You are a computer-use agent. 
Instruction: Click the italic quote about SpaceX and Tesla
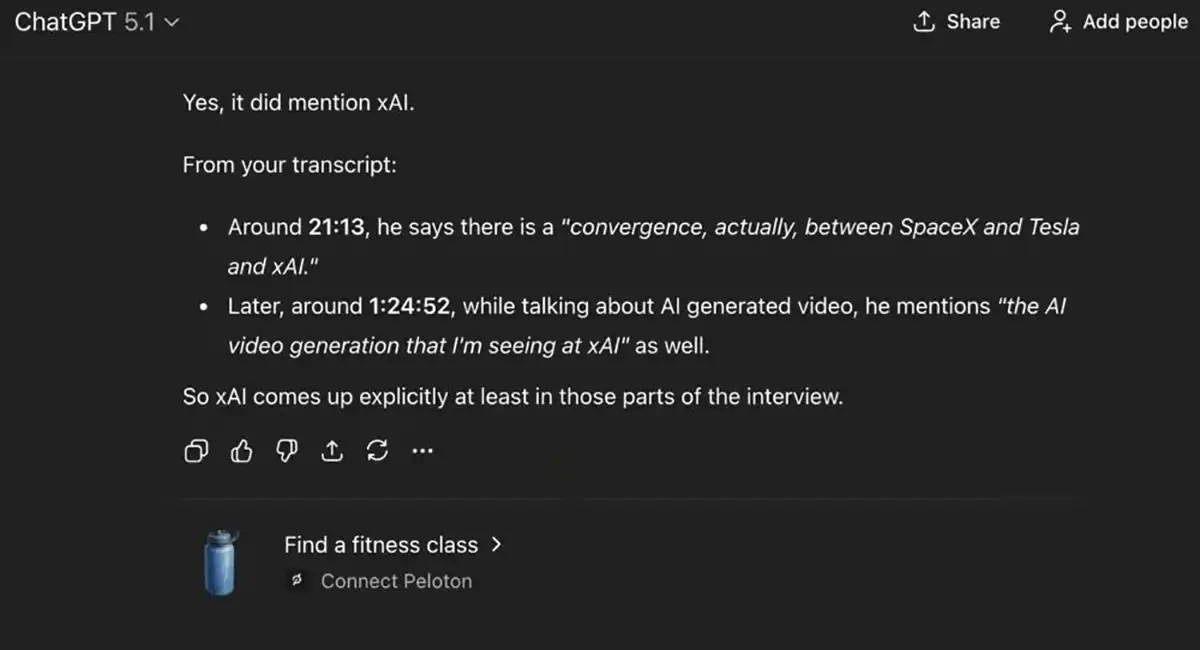coord(820,227)
